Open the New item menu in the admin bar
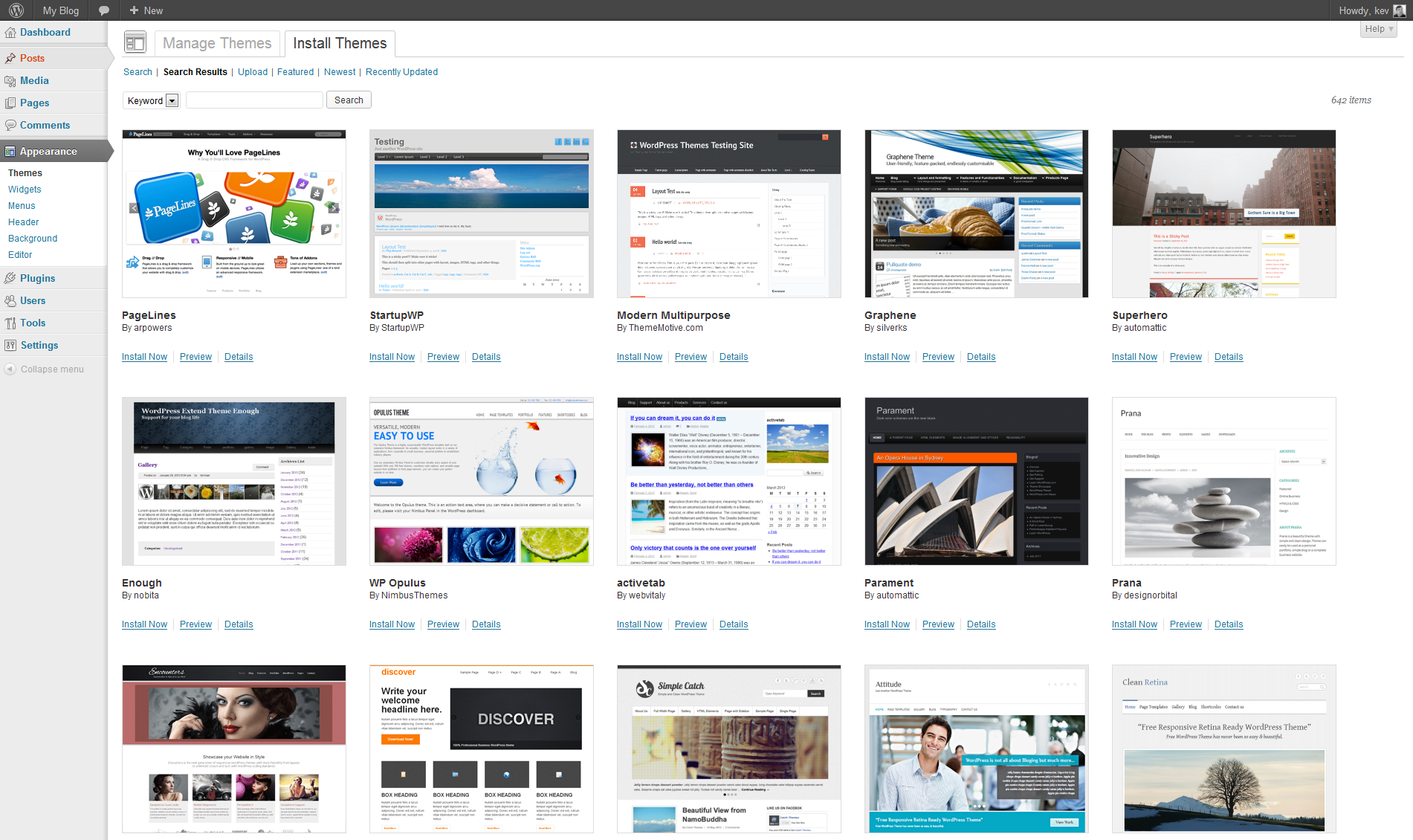This screenshot has height=840, width=1413. 146,10
